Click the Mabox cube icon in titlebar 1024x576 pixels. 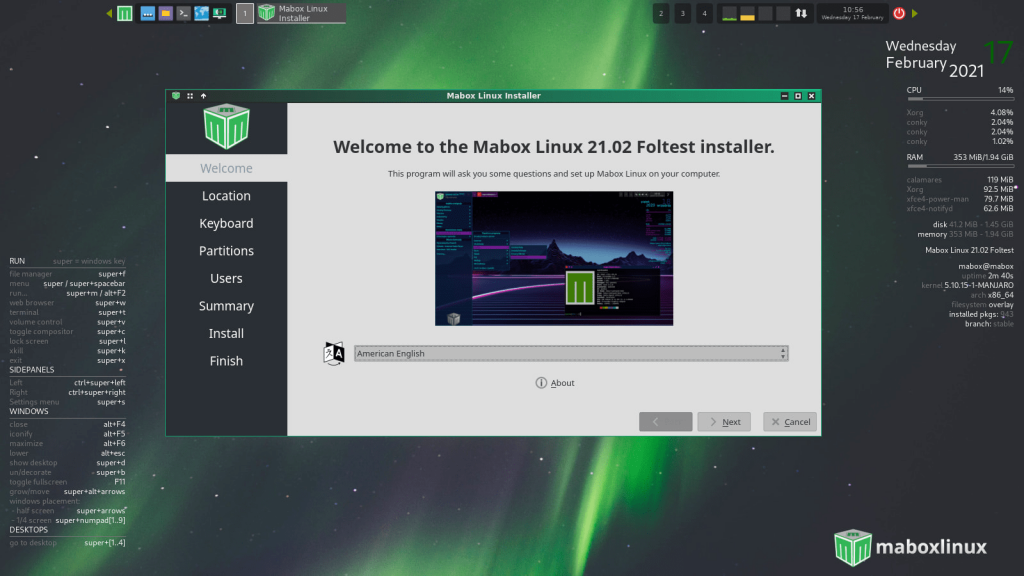click(176, 95)
